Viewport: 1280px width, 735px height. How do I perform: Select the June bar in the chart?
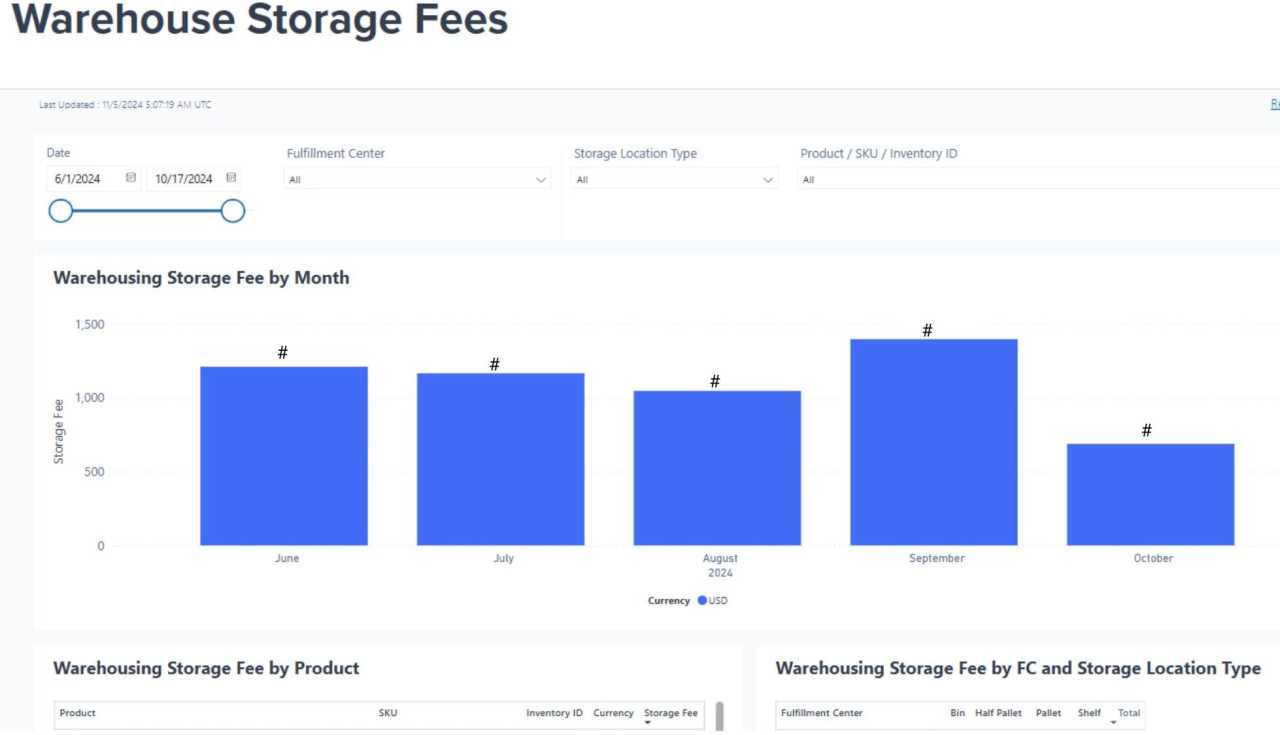(x=284, y=456)
